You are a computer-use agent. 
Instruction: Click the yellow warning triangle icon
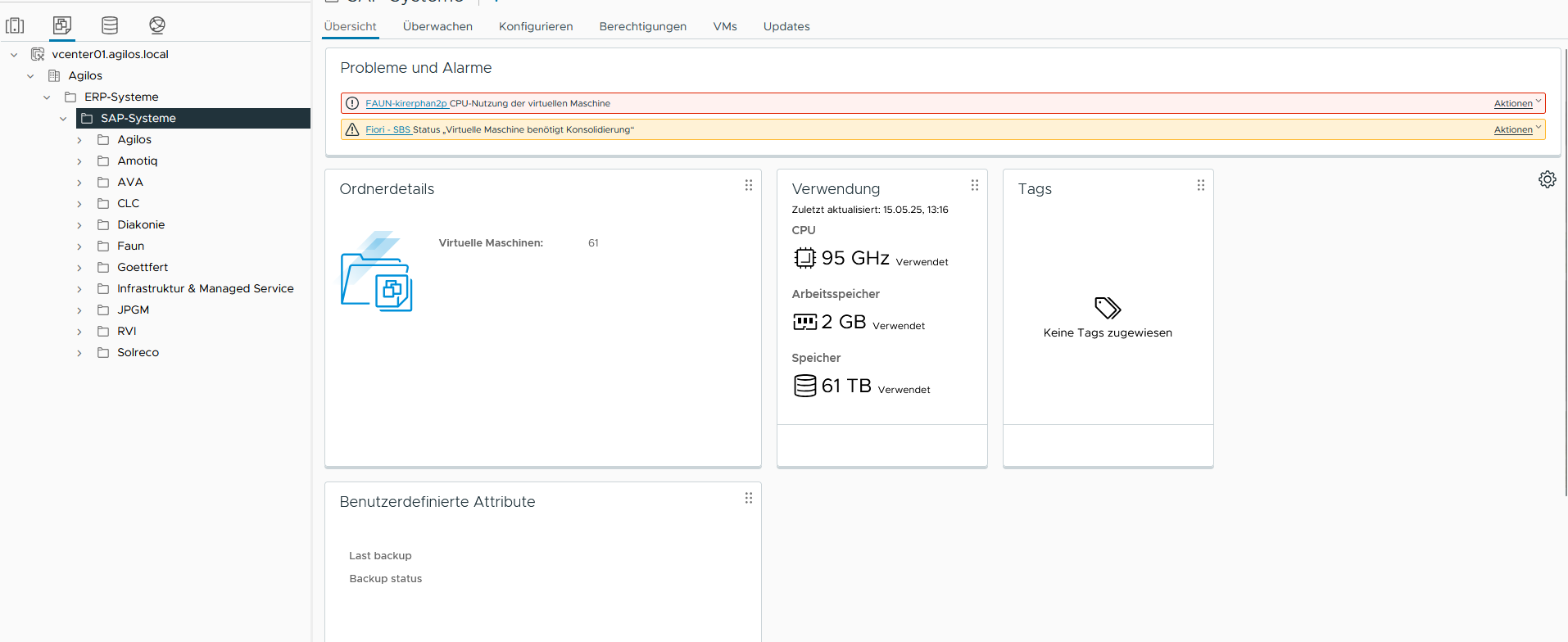click(352, 129)
